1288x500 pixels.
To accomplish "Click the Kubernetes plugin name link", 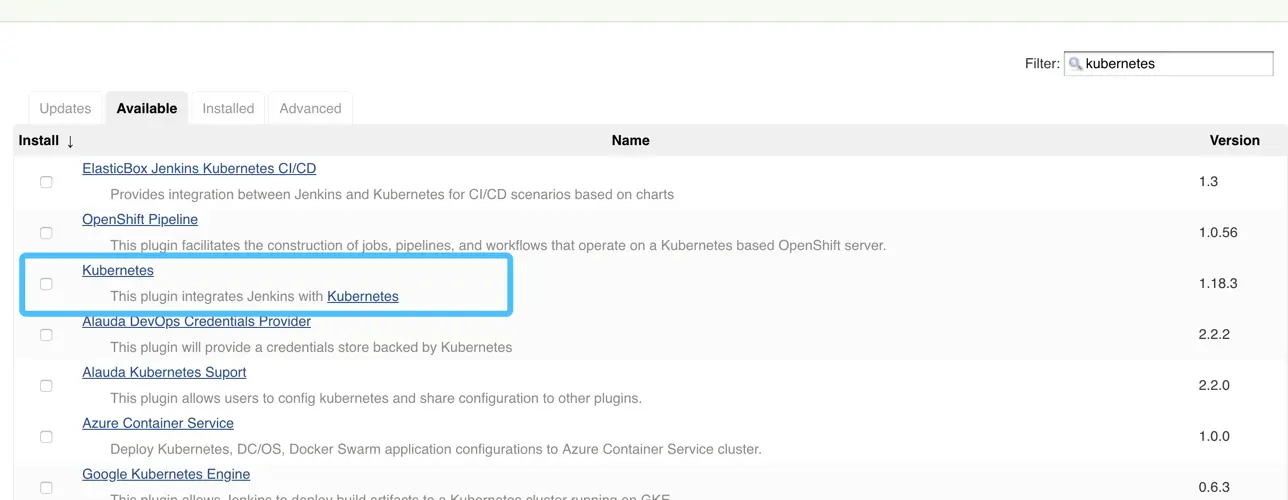I will (118, 270).
